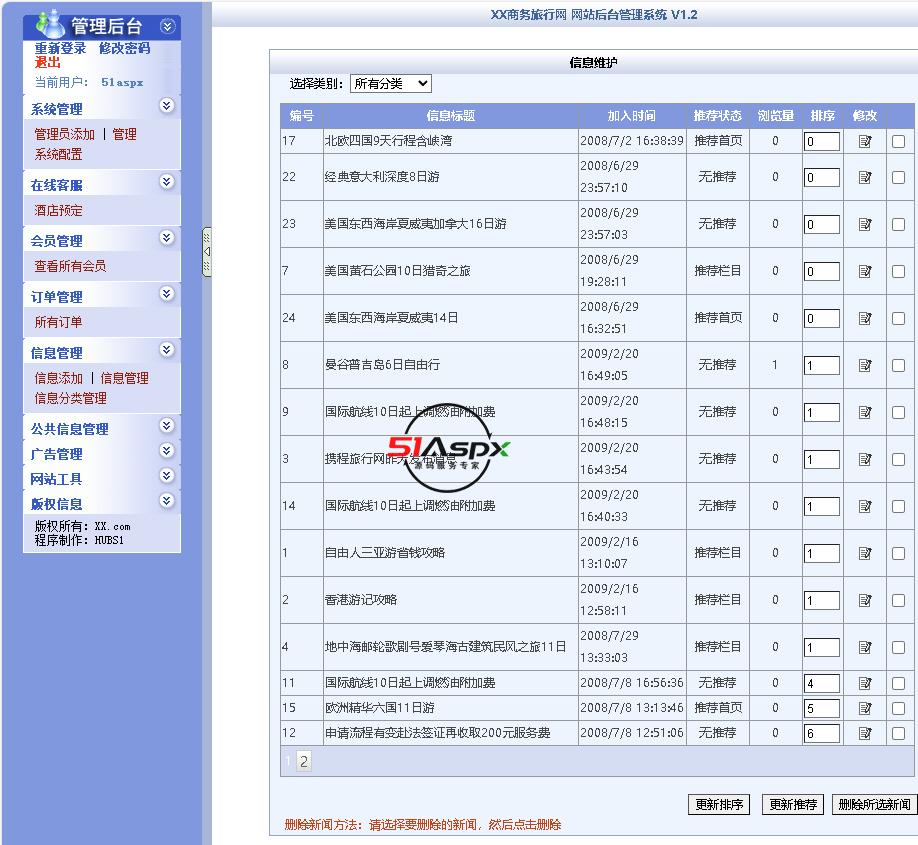This screenshot has width=918, height=845.
Task: Collapse the 系统管理 section chevron
Action: [x=167, y=106]
